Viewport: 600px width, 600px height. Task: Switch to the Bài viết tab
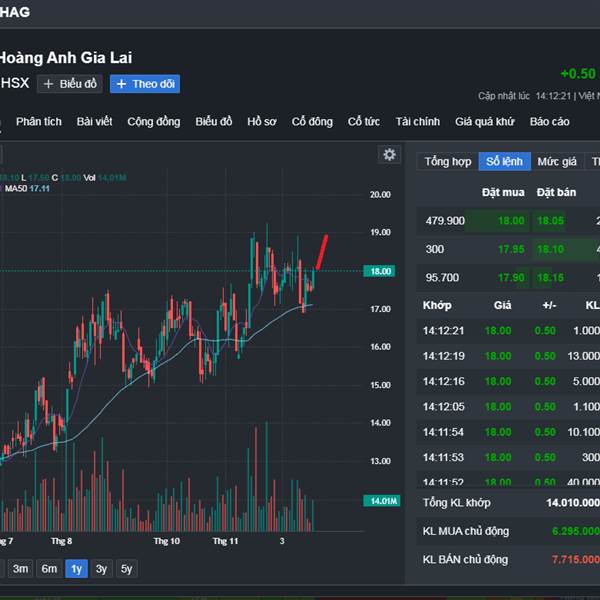[95, 121]
